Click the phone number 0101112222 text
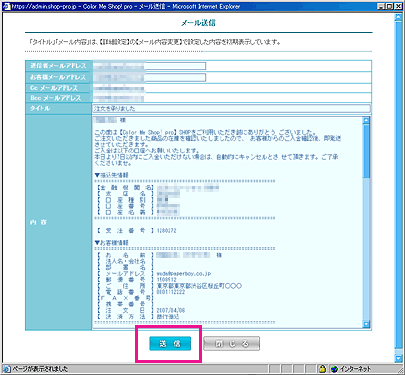 [x=171, y=292]
